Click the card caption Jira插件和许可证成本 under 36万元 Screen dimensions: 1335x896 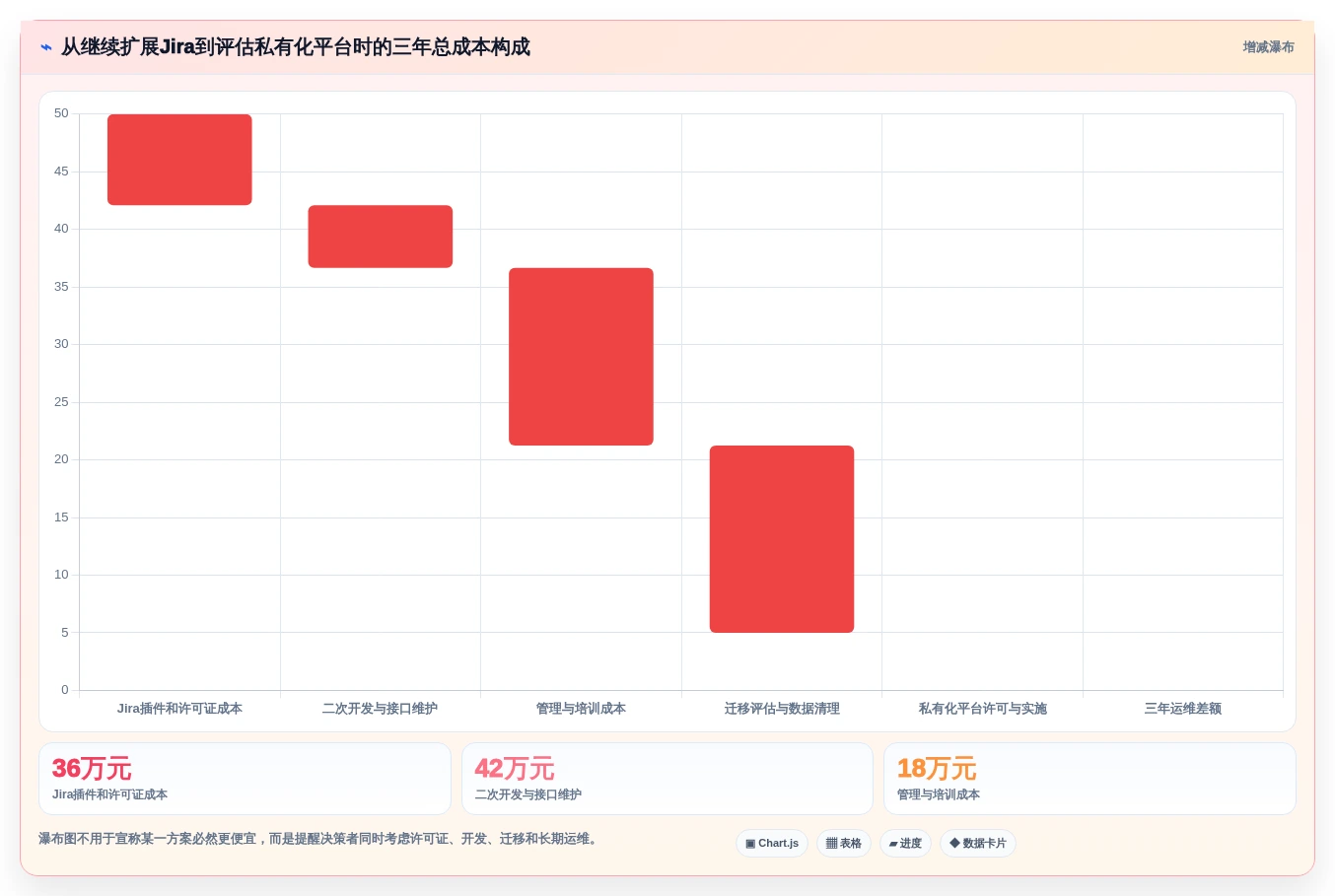pyautogui.click(x=109, y=794)
